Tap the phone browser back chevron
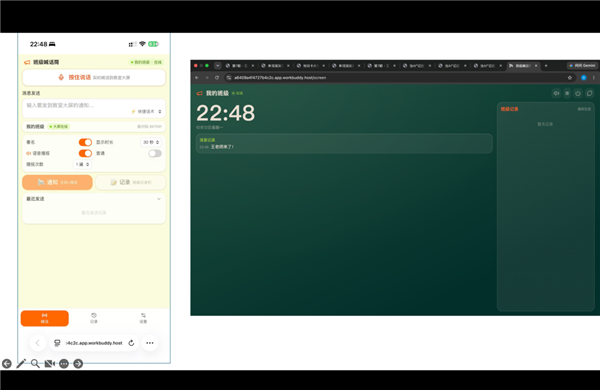 38,343
